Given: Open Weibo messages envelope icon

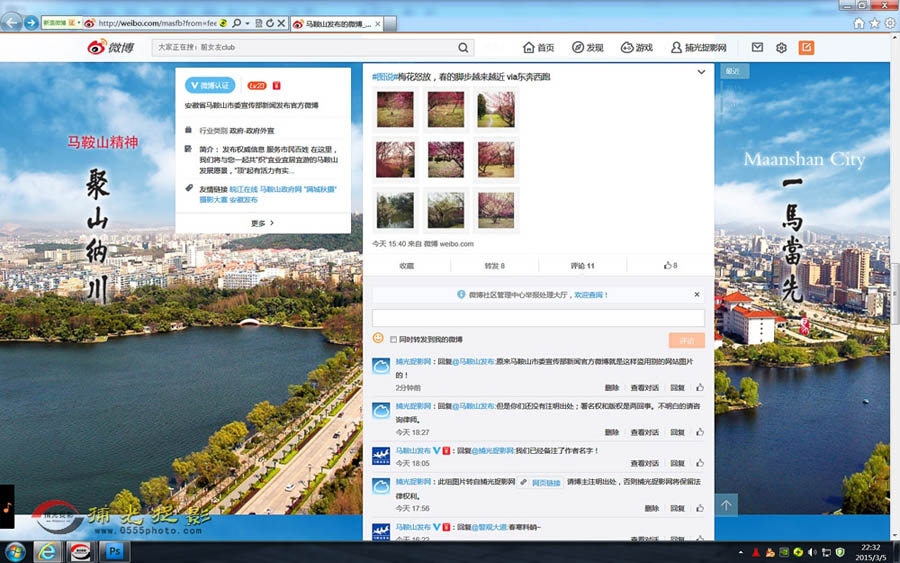Looking at the screenshot, I should coord(757,48).
